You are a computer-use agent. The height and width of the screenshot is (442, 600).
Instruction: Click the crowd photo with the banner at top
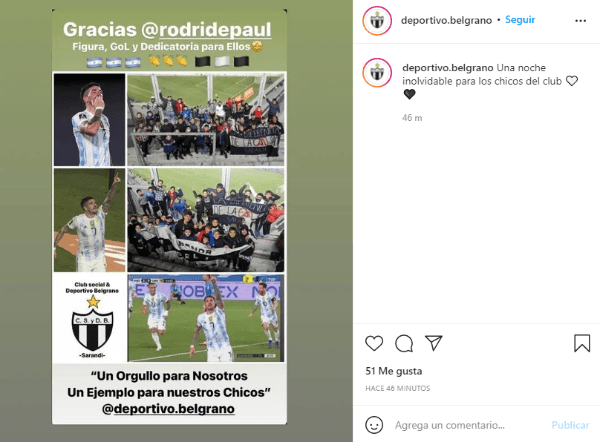pyautogui.click(x=206, y=120)
